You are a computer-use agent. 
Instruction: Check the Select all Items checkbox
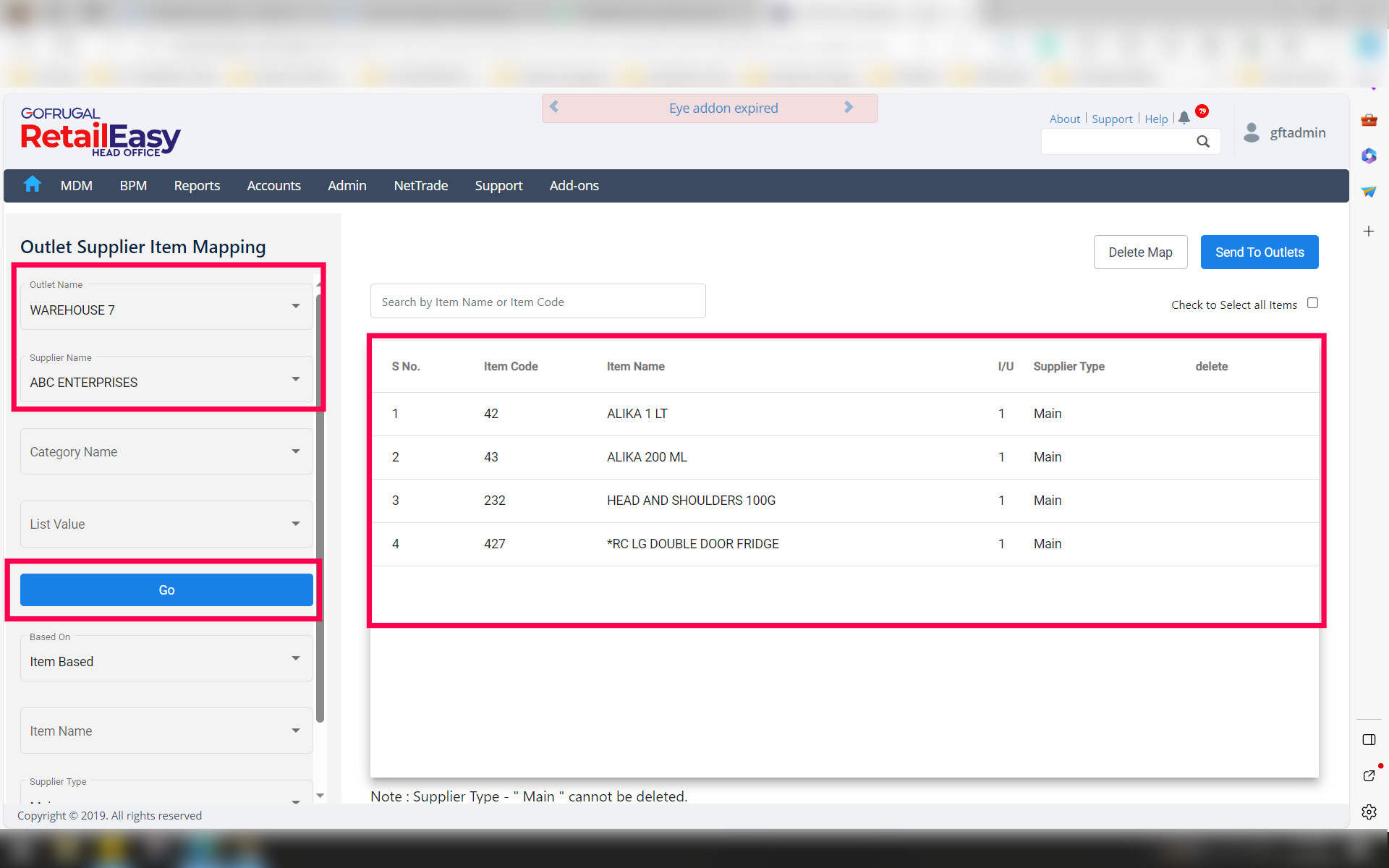(x=1312, y=303)
